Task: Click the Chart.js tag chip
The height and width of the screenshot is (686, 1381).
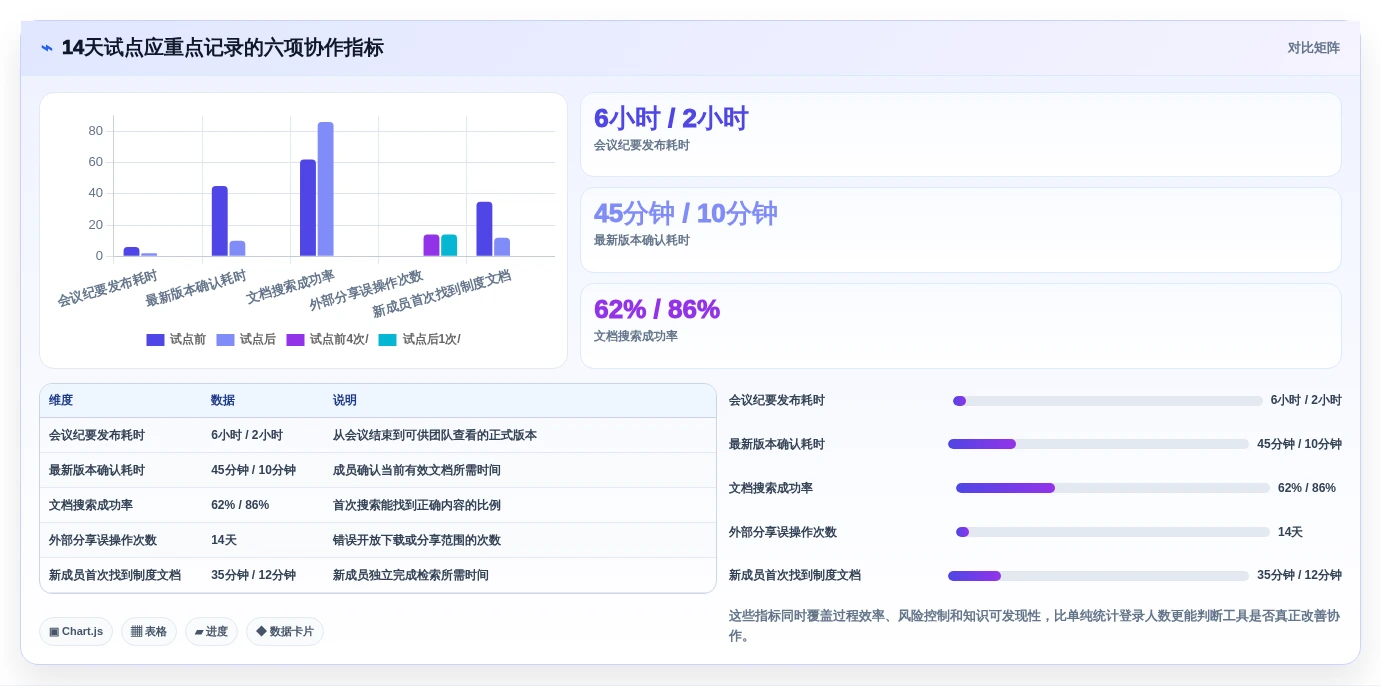Action: 76,632
